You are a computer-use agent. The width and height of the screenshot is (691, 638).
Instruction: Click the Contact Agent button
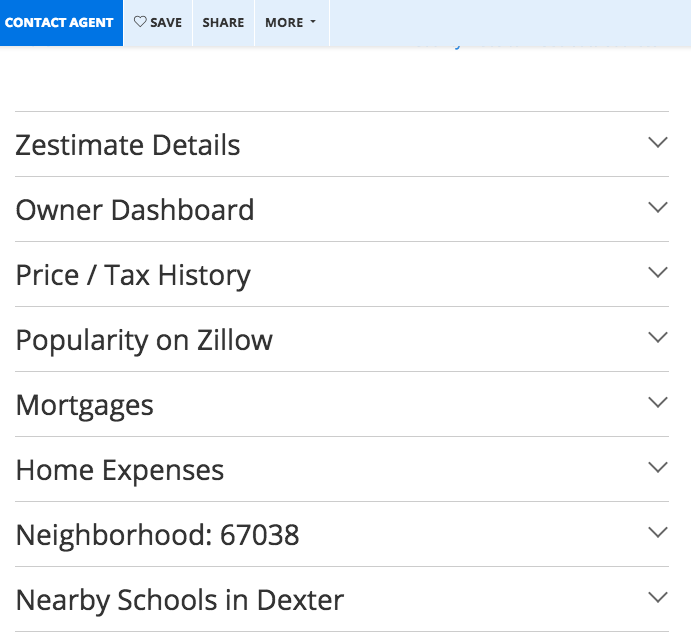(x=60, y=22)
